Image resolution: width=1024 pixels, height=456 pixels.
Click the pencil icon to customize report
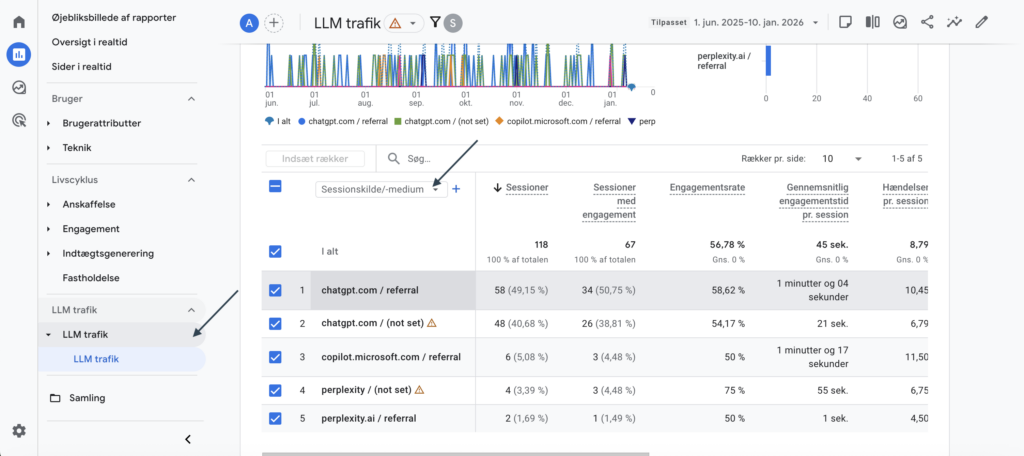coord(982,22)
